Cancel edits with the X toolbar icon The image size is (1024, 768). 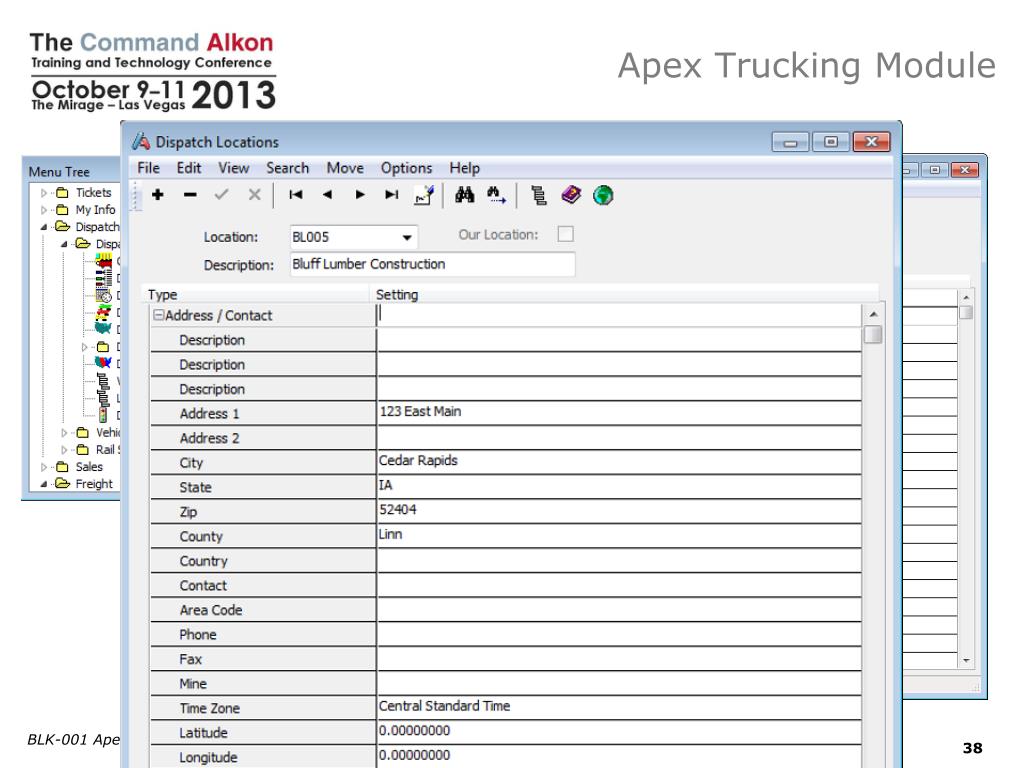[x=255, y=195]
